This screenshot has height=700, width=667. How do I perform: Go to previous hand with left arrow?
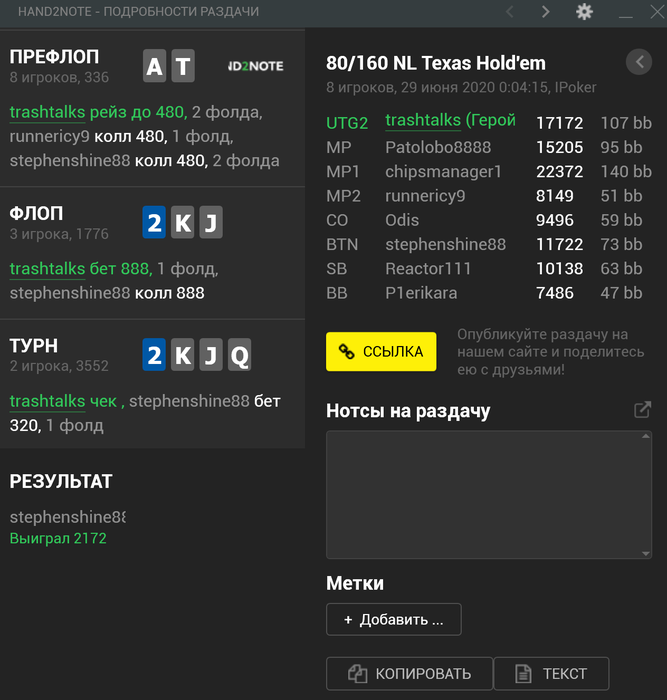509,11
